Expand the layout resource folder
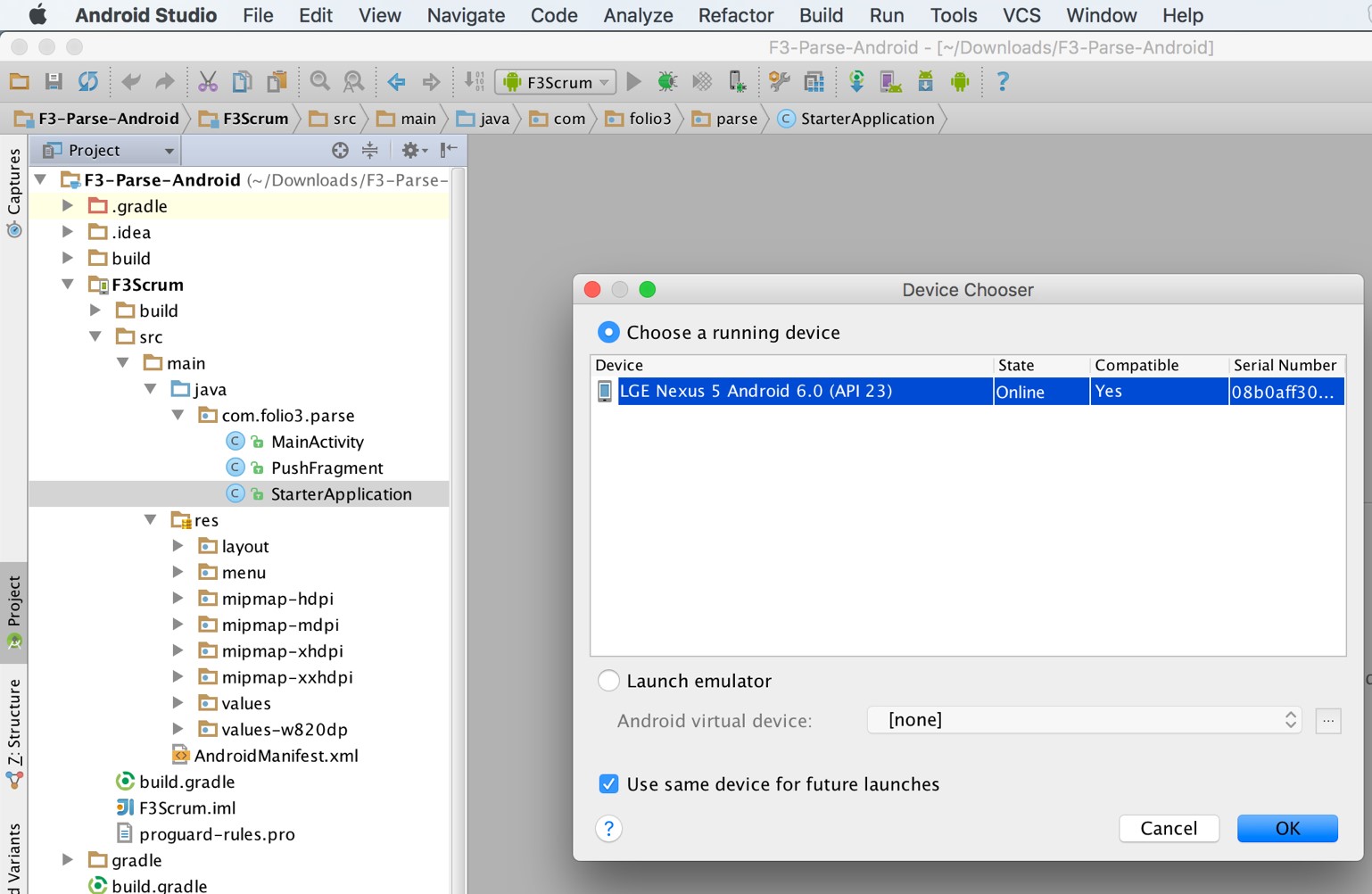The image size is (1372, 894). tap(178, 546)
